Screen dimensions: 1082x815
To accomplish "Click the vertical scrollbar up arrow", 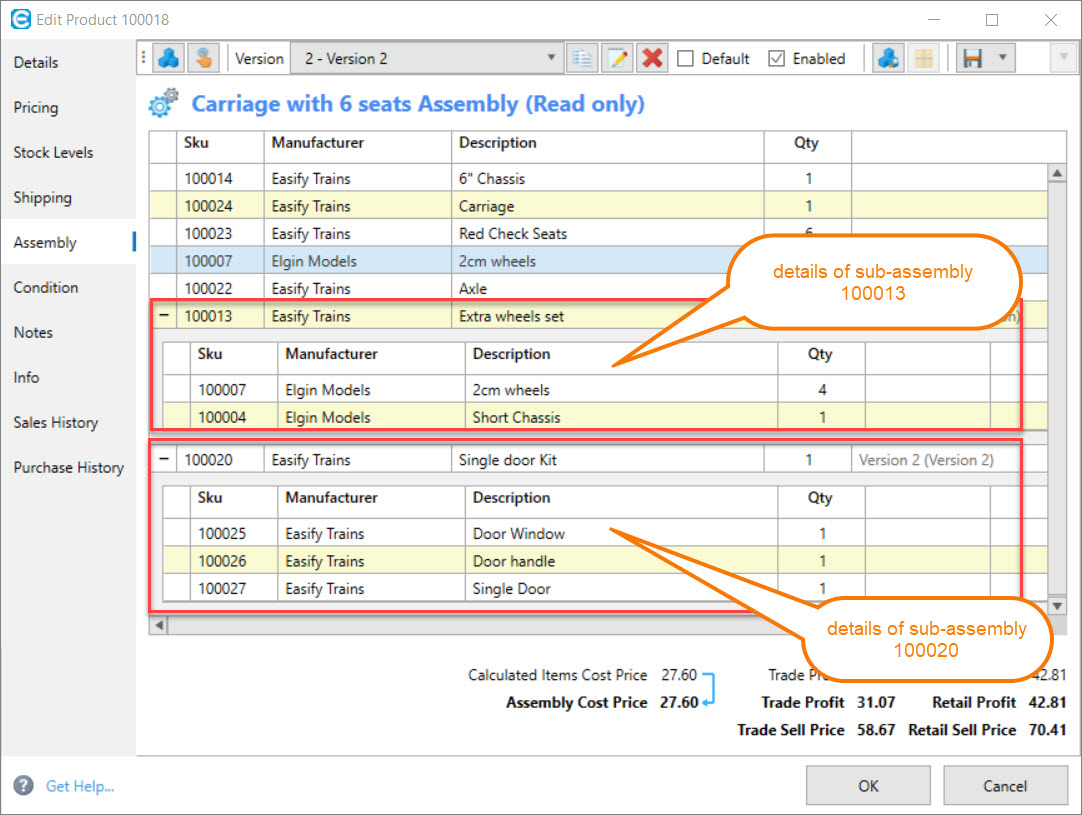I will pos(1056,173).
